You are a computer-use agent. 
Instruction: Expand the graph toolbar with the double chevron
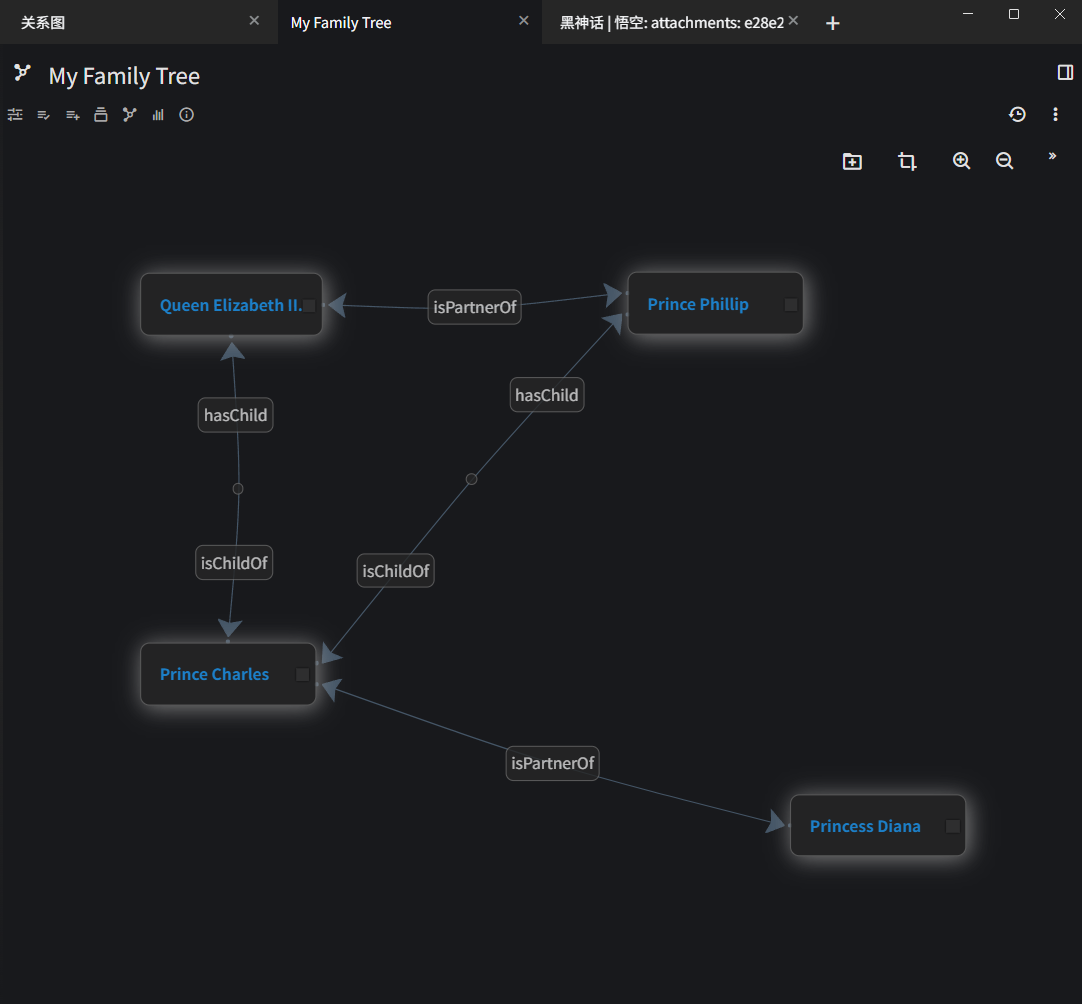pos(1052,156)
